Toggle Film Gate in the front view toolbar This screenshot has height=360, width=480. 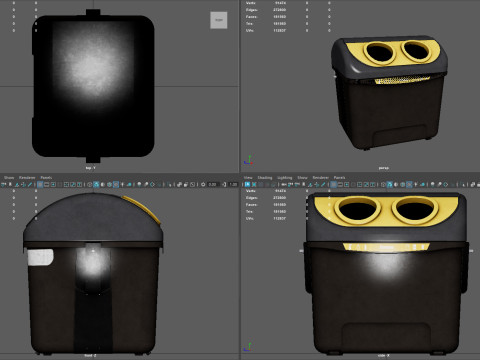[x=47, y=184]
